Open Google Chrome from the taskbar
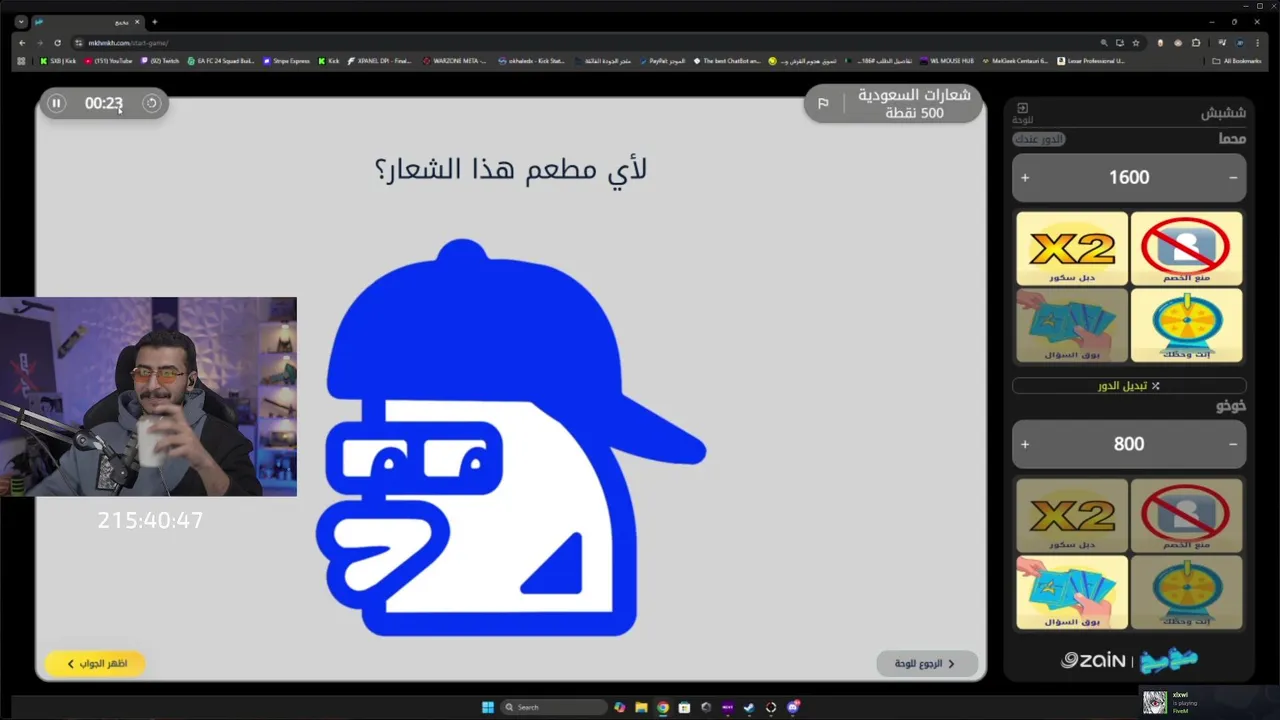This screenshot has width=1280, height=720. [662, 707]
